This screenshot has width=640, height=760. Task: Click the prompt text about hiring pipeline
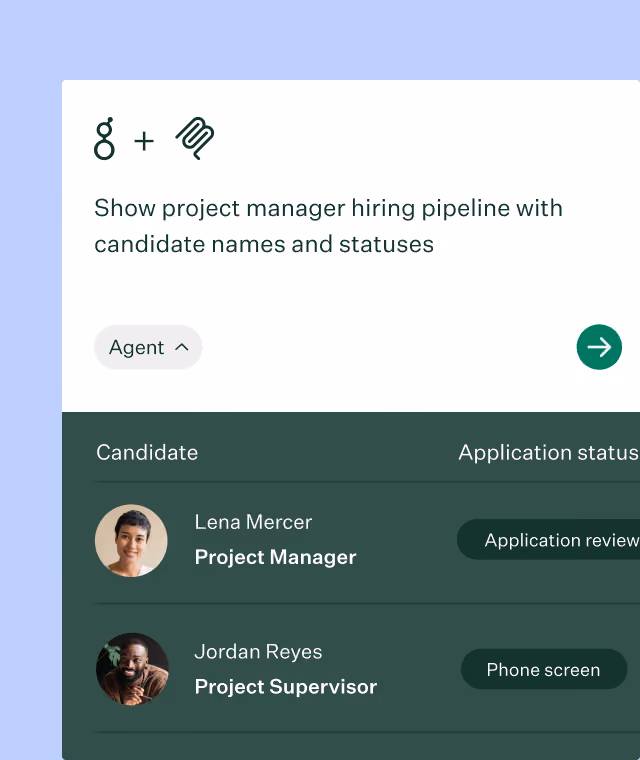point(328,226)
